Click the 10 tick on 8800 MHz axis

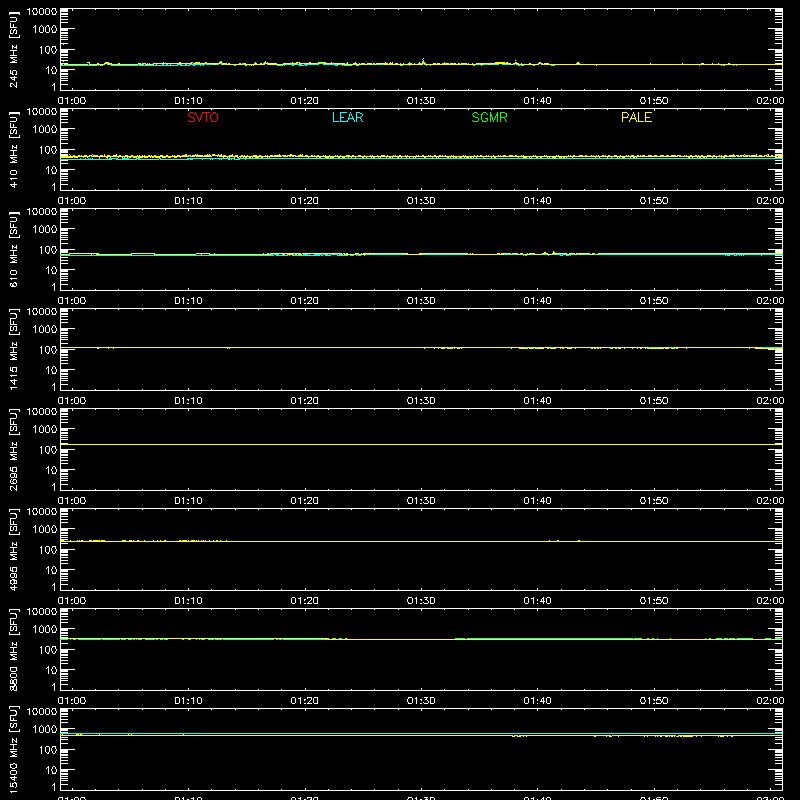pos(51,670)
